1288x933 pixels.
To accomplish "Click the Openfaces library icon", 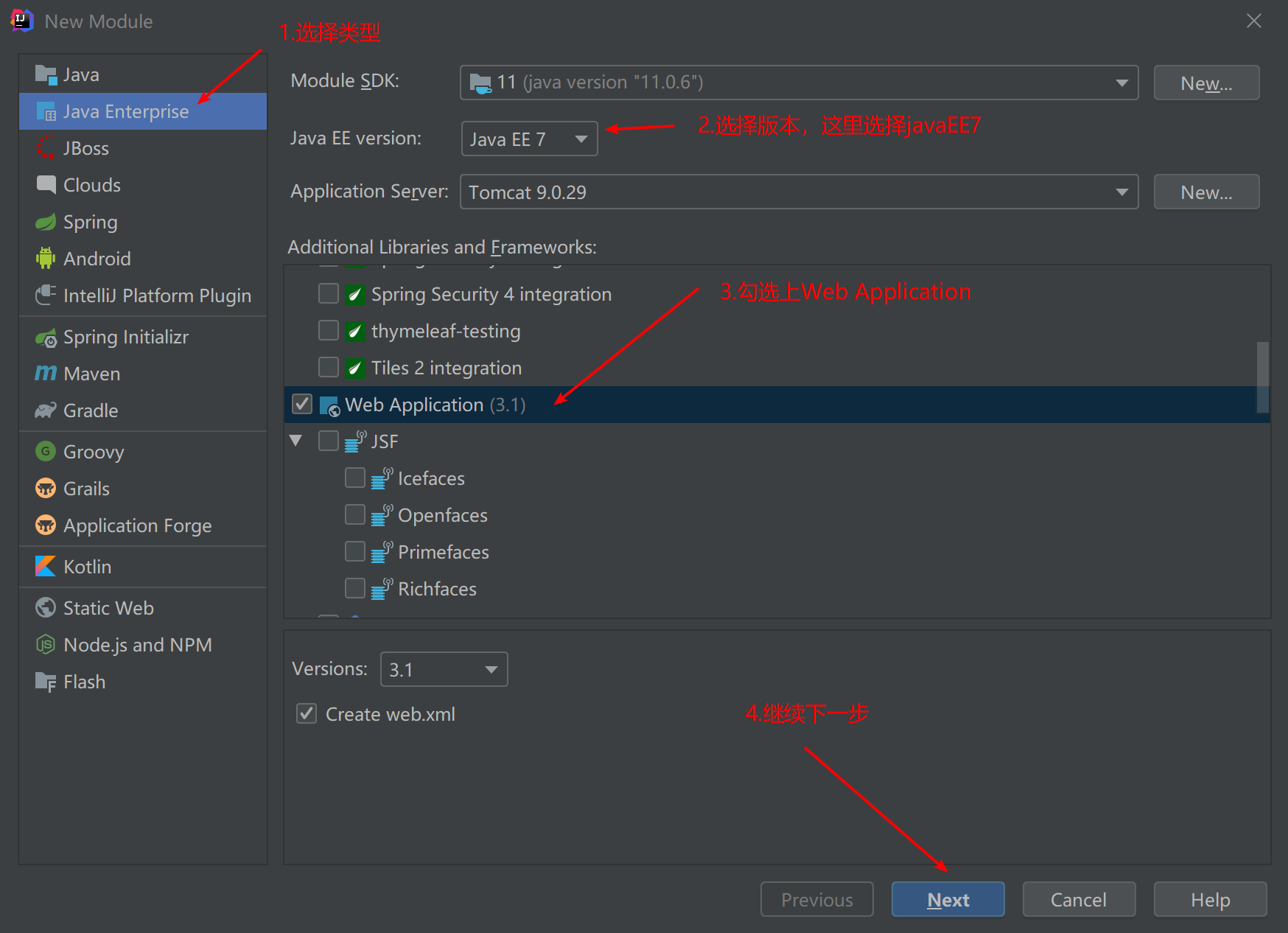I will click(x=382, y=515).
